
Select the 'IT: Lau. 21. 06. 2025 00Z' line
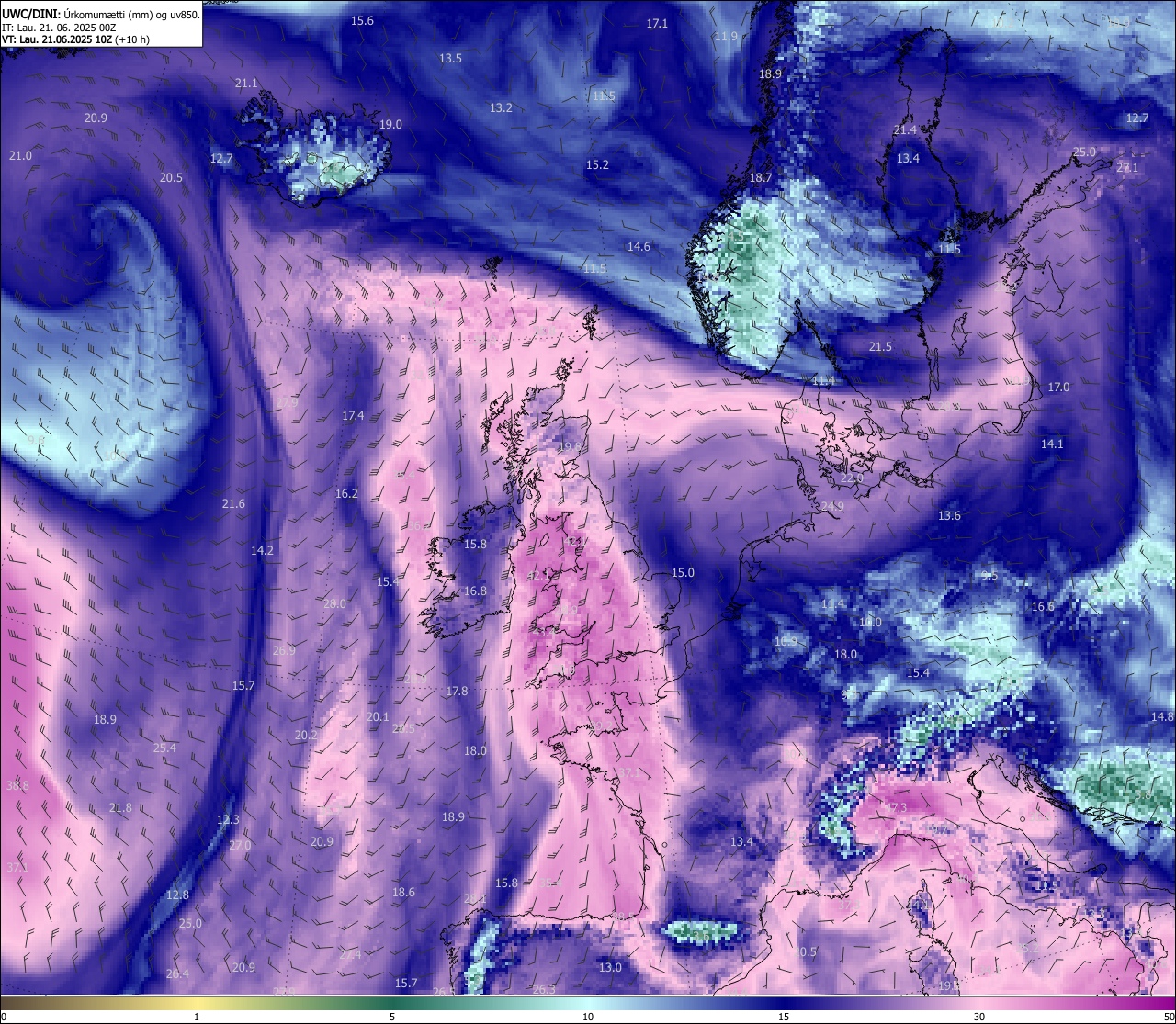click(x=59, y=28)
